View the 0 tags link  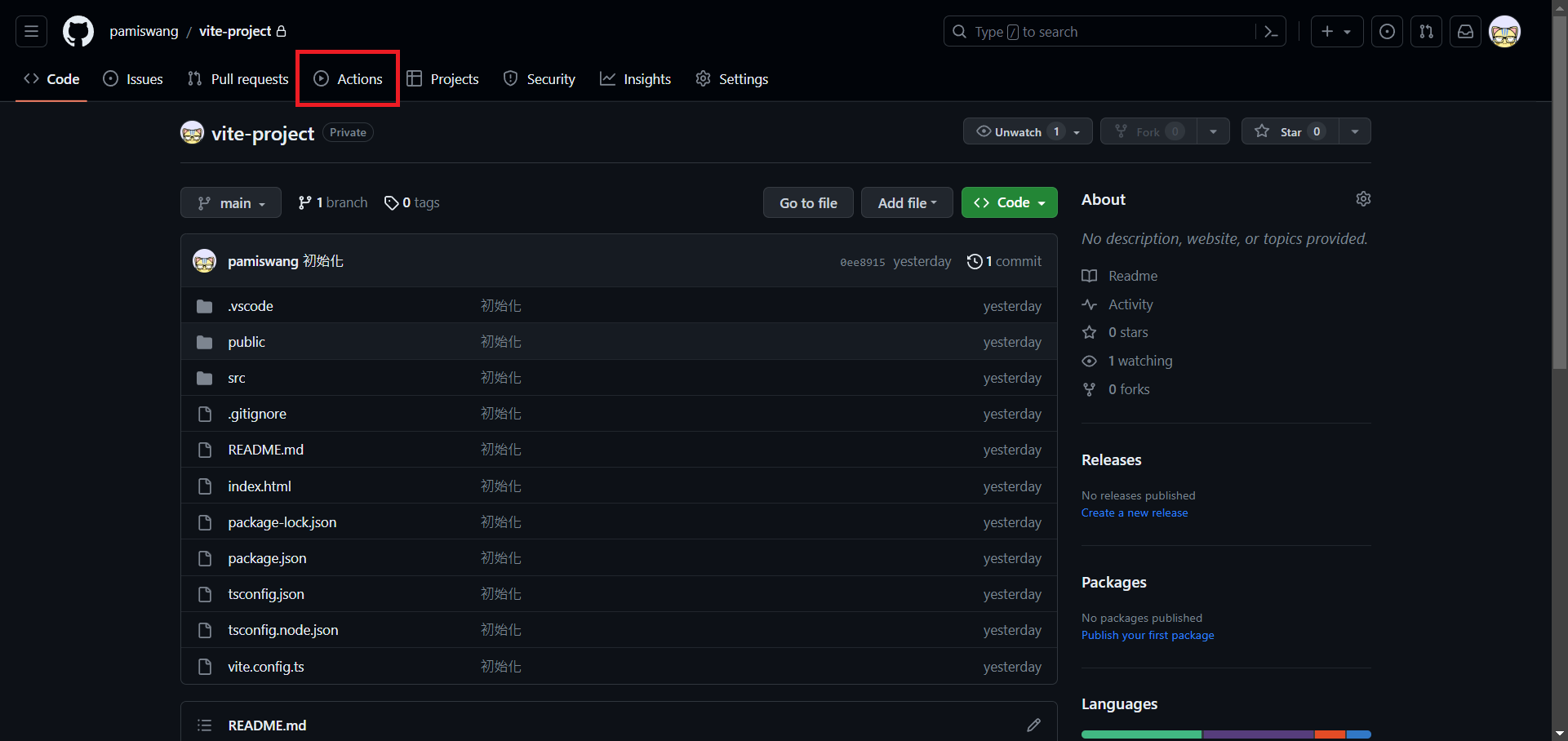(x=412, y=202)
